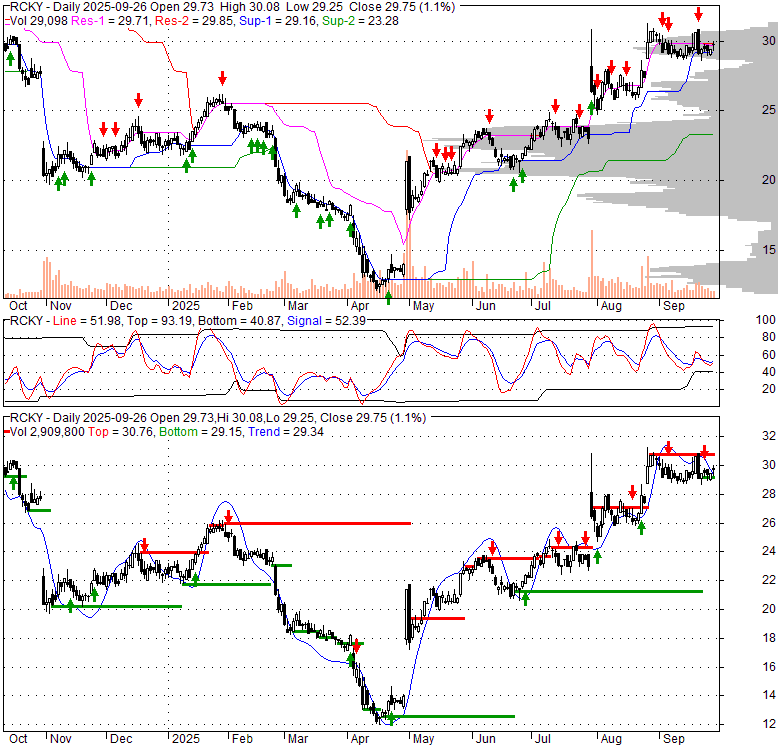Viewport: 780px width, 745px height.
Task: Click 'Dec' on the top chart's date axis
Action: coord(121,306)
